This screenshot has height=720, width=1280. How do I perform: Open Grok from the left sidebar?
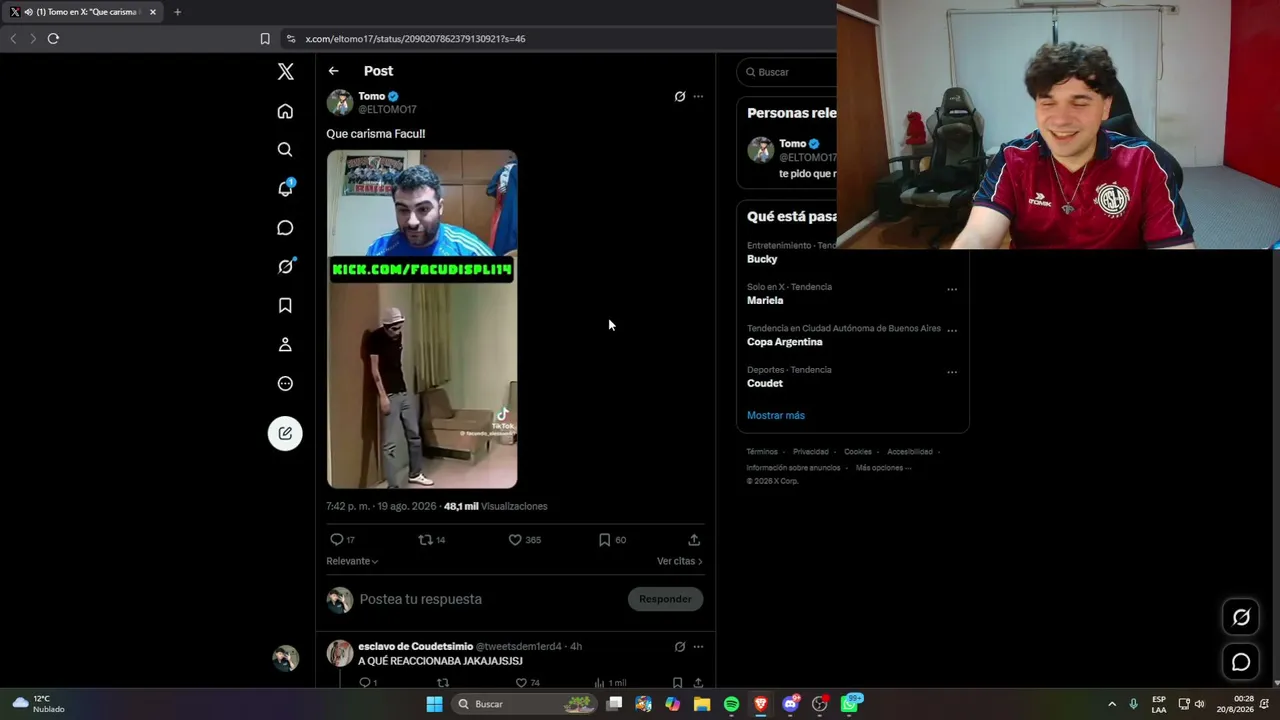[x=285, y=266]
